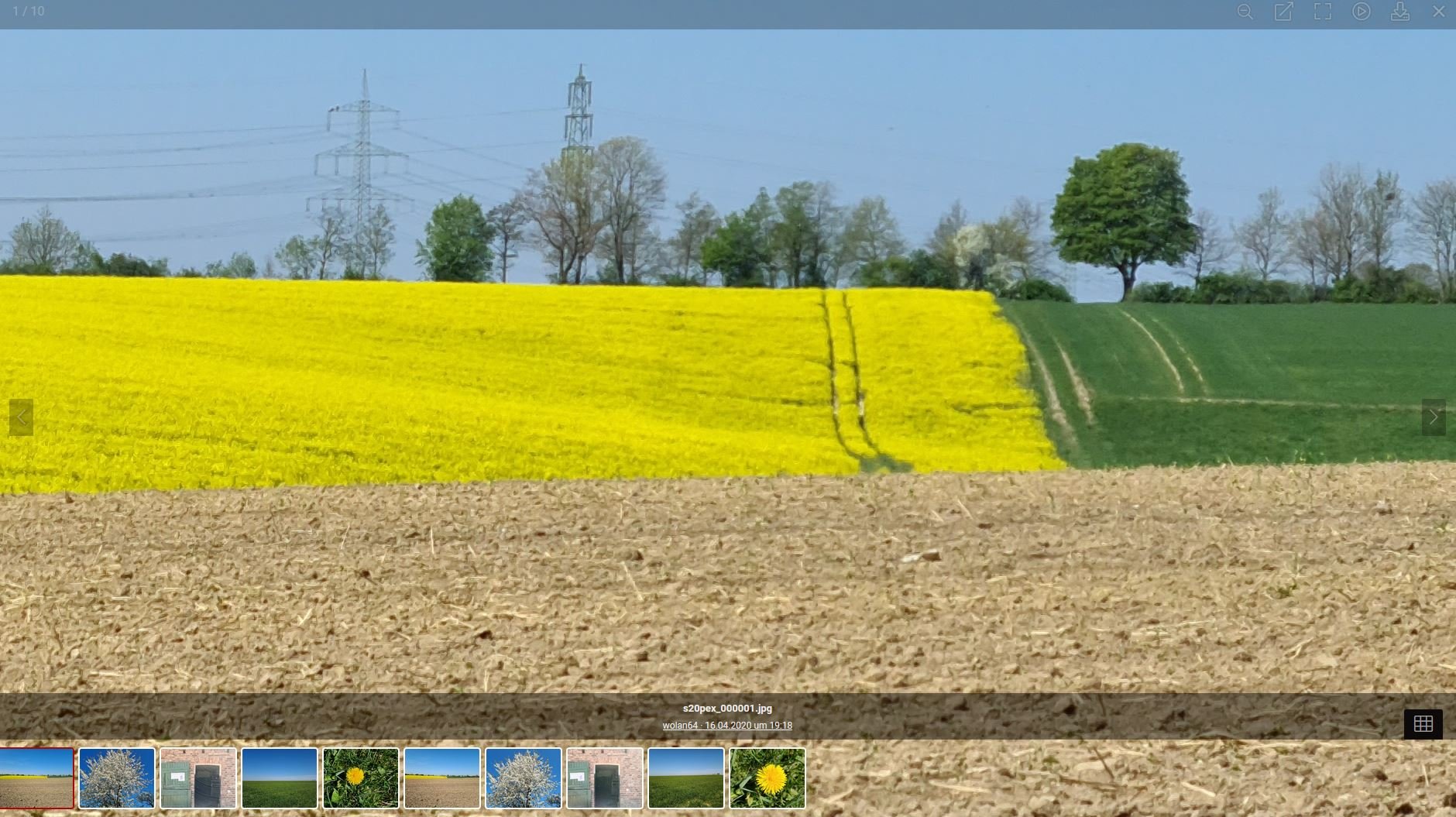Viewport: 1456px width, 817px height.
Task: Go to next image arrow
Action: [1434, 417]
